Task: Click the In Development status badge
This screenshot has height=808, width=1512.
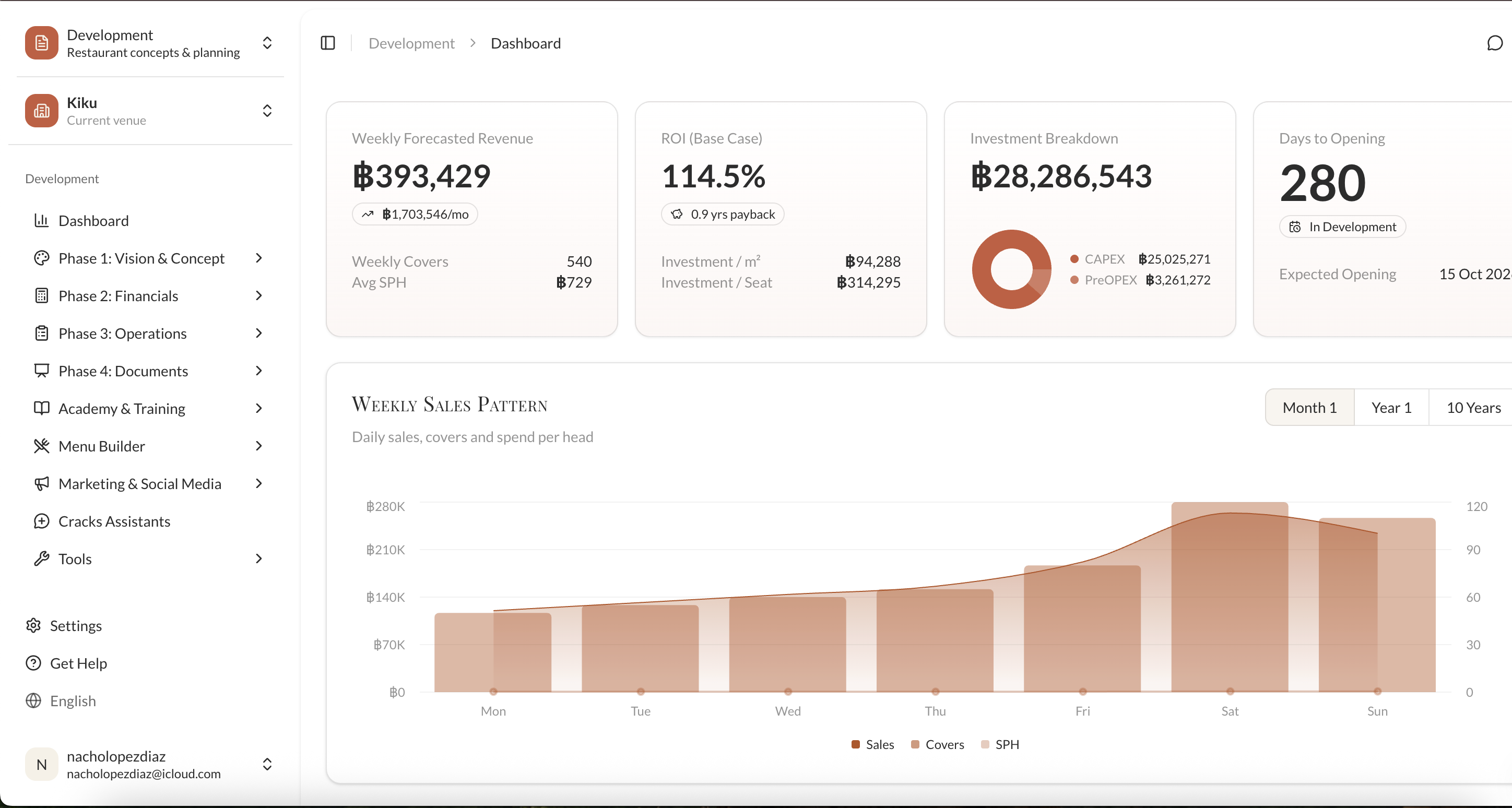Action: 1342,227
